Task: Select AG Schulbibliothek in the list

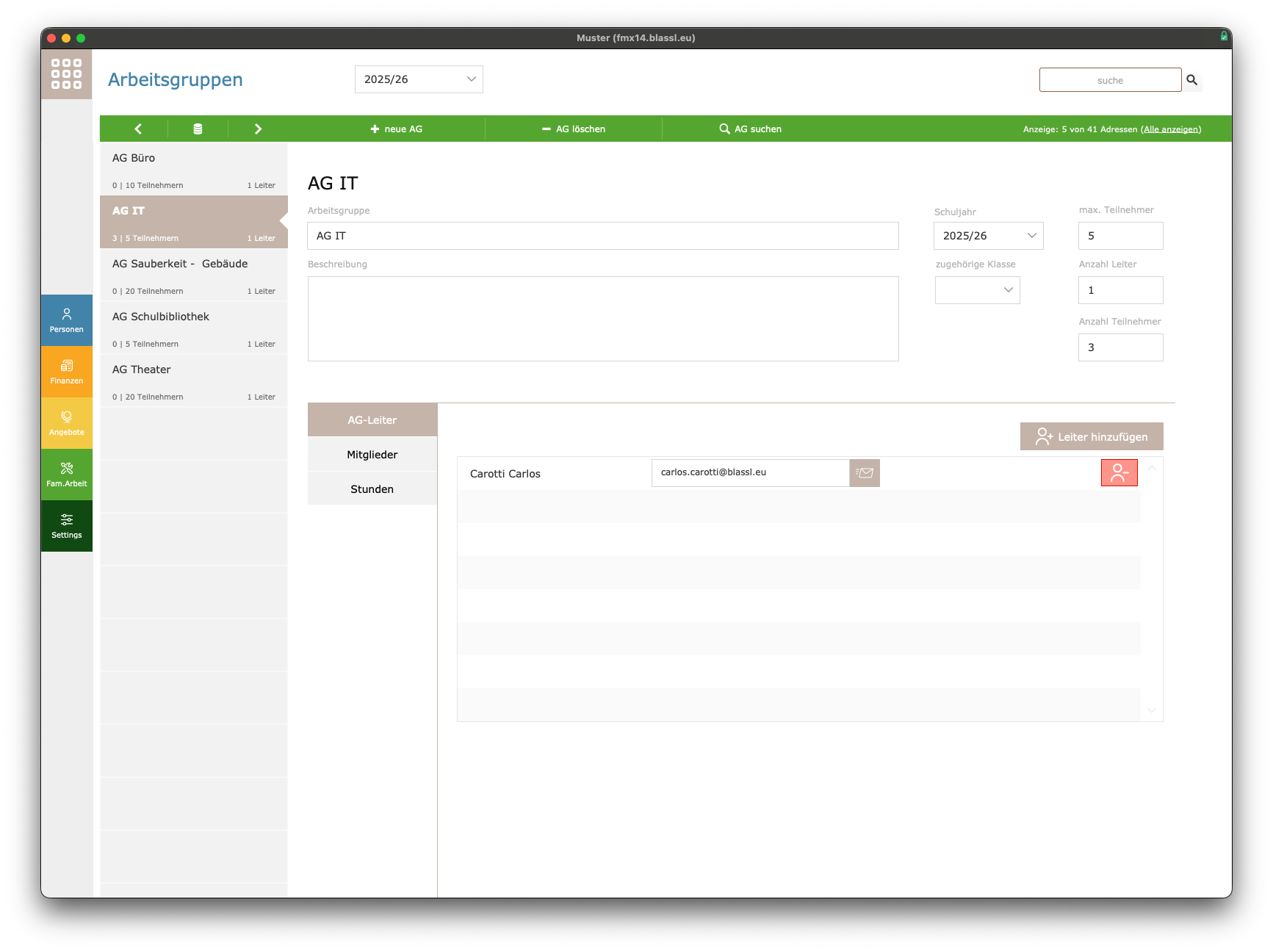Action: [x=194, y=328]
